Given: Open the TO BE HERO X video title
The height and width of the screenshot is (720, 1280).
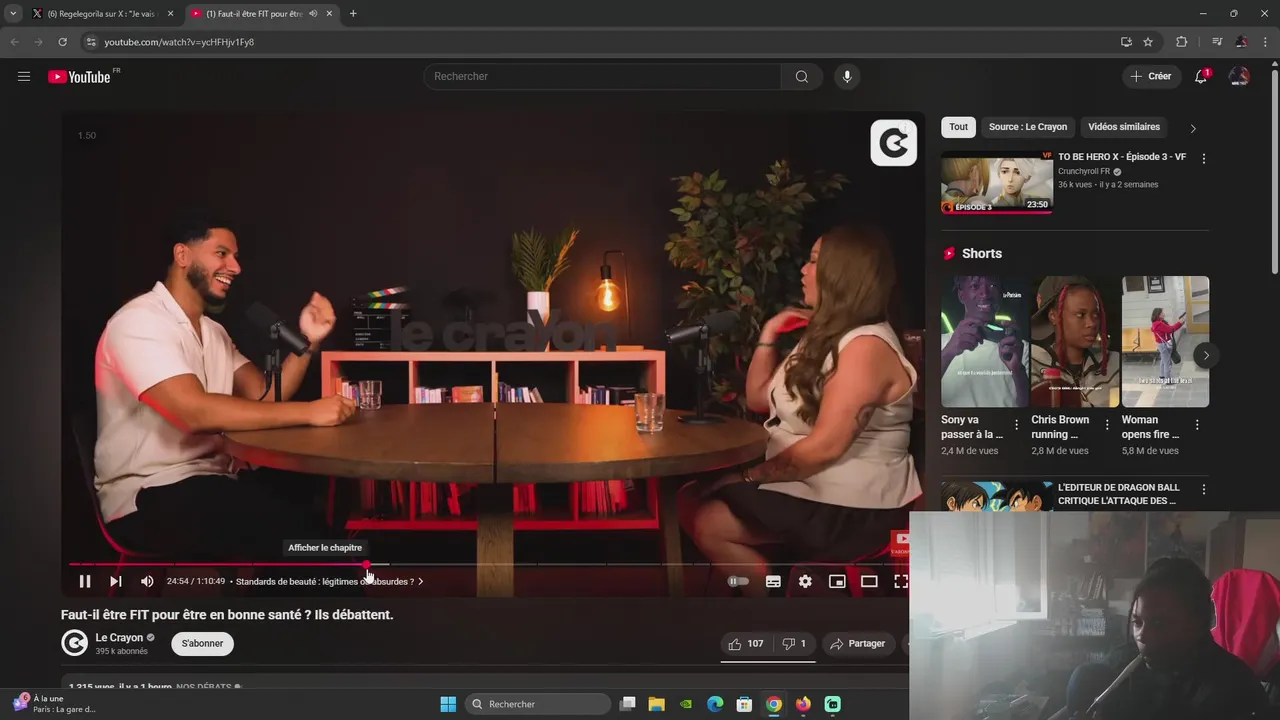Looking at the screenshot, I should (1122, 157).
